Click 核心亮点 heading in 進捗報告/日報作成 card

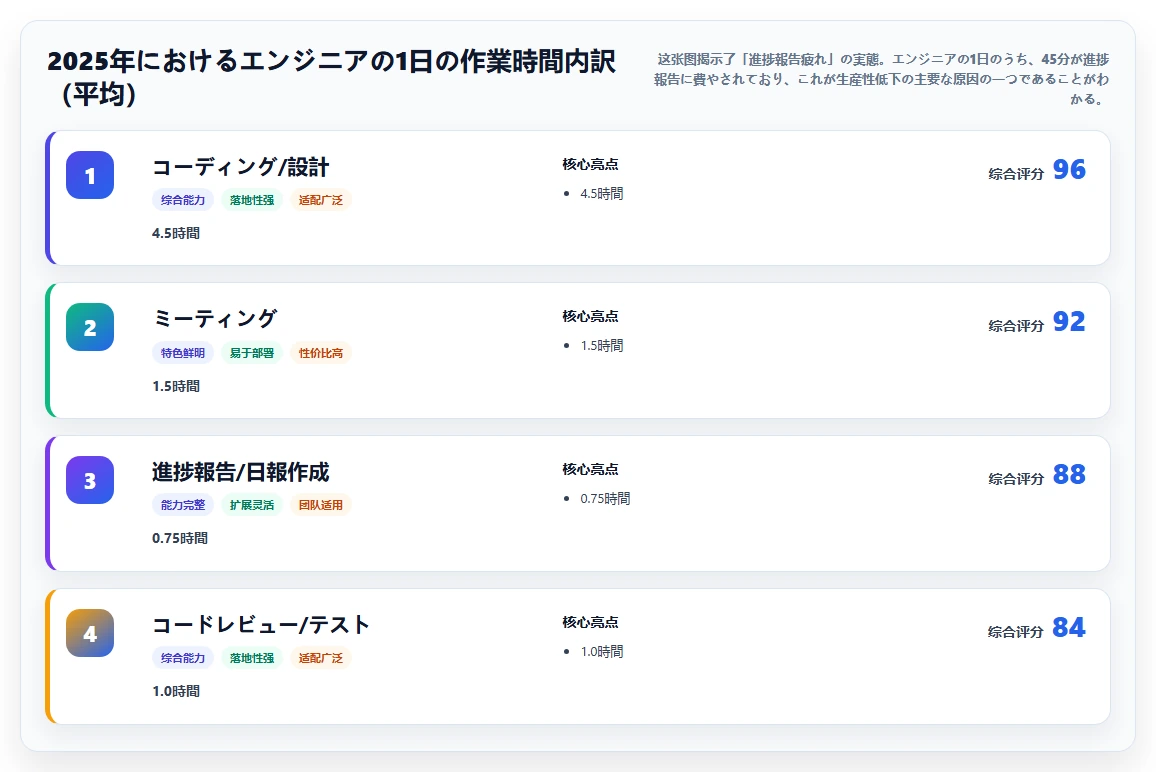coord(591,469)
